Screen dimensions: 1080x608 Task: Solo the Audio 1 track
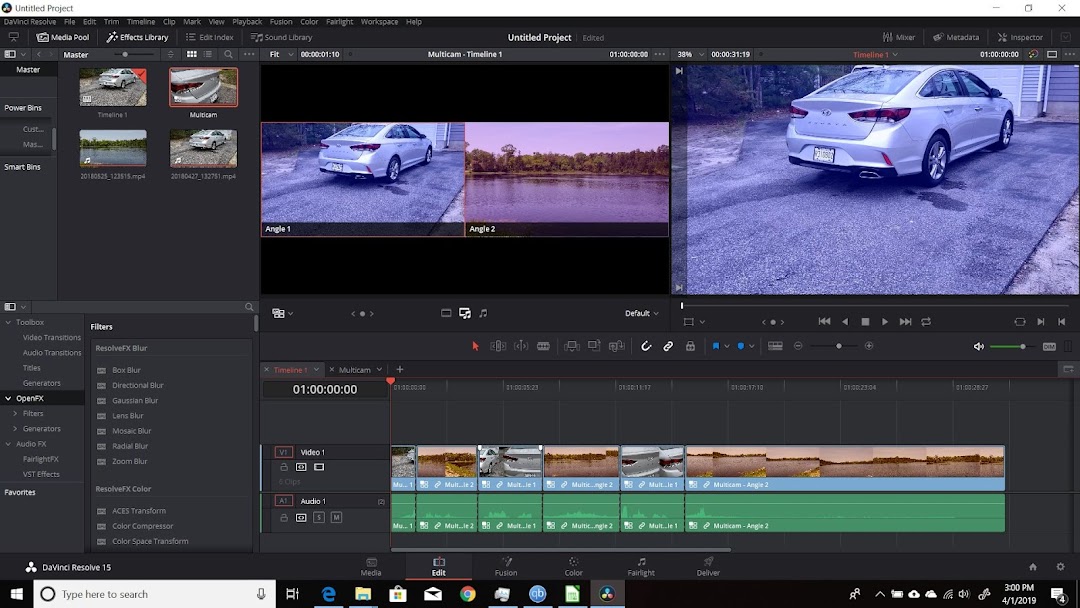tap(319, 517)
